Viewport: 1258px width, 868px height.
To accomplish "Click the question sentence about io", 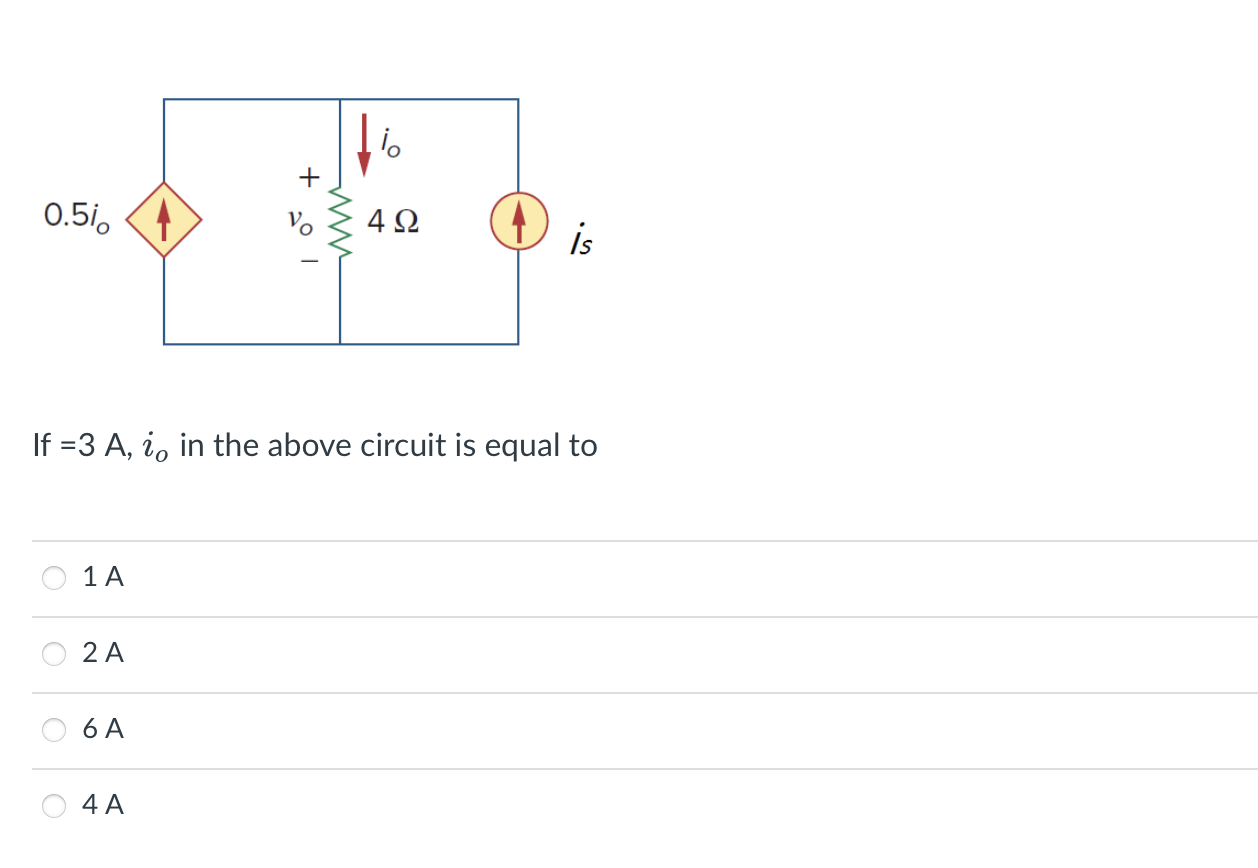I will [x=315, y=446].
